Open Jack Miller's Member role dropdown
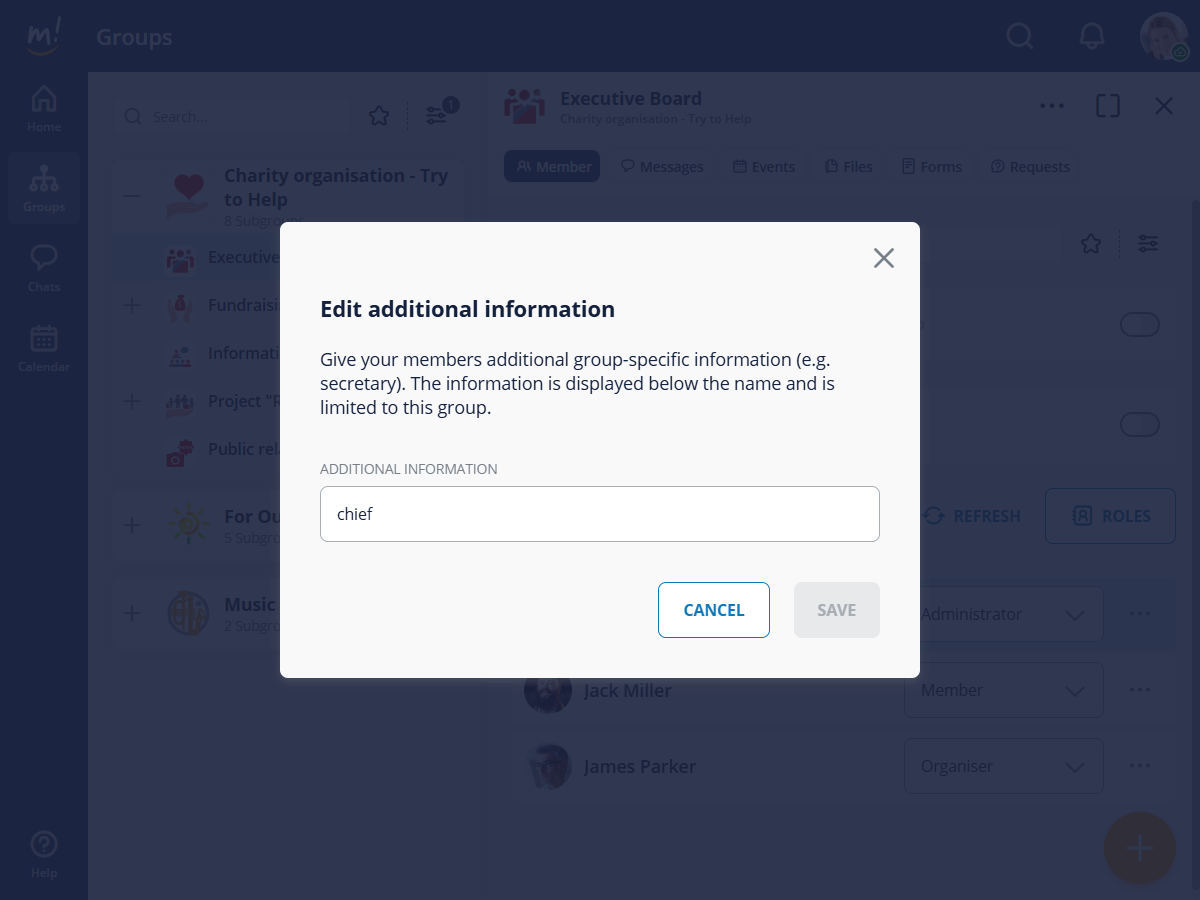 pos(1004,690)
